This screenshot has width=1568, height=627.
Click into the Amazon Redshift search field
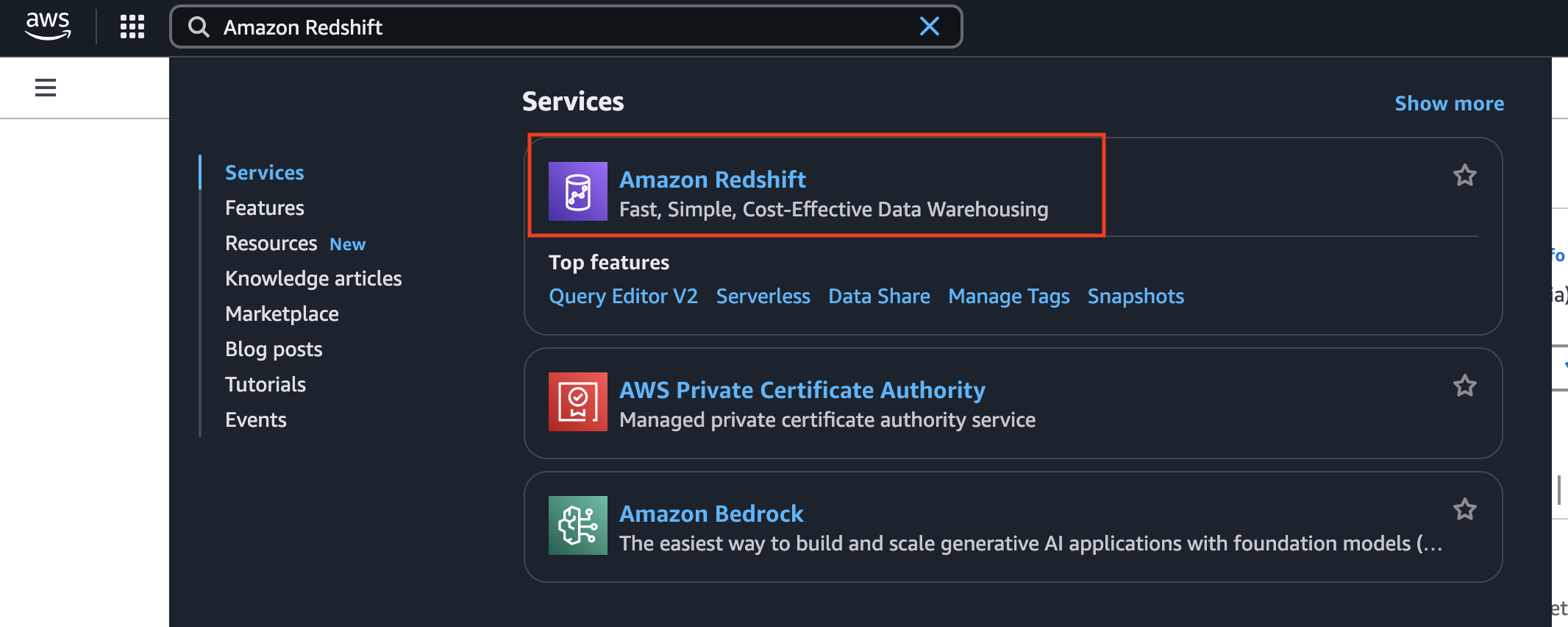click(565, 27)
